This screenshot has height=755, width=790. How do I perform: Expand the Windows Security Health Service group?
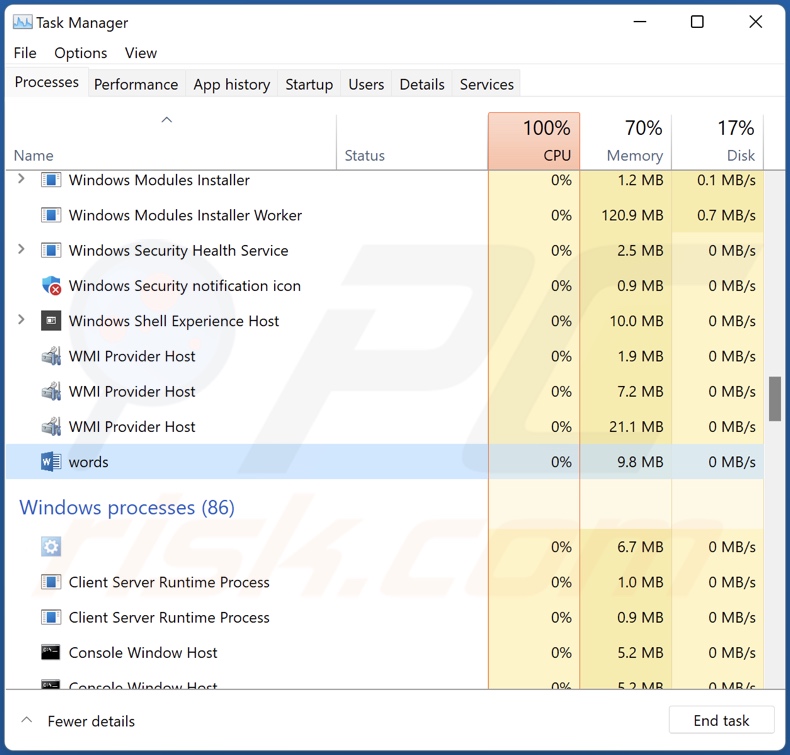[21, 249]
